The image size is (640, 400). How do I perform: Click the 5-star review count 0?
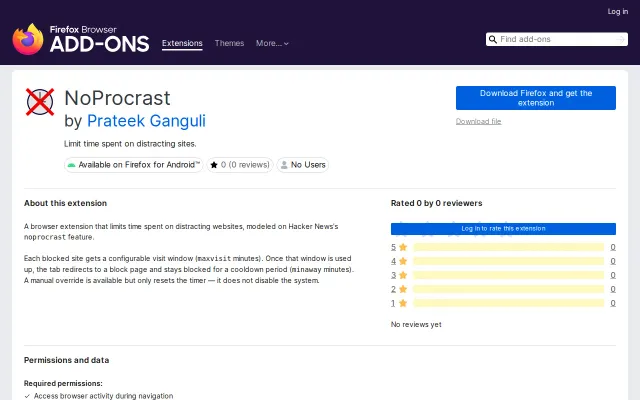[613, 247]
